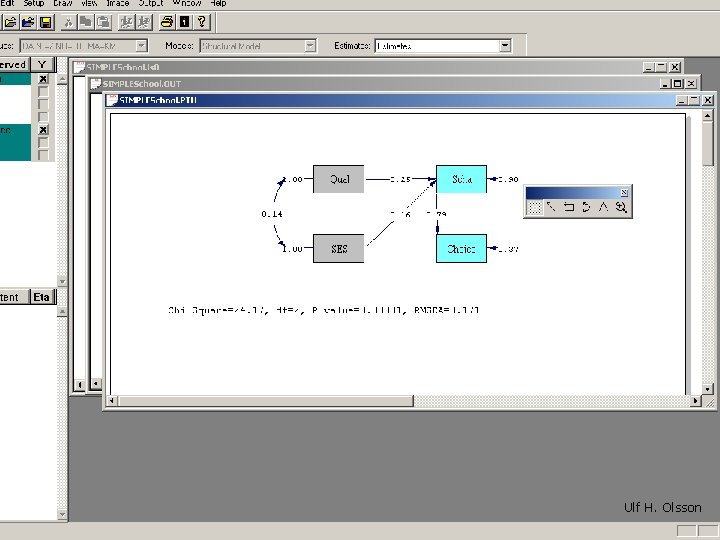
Task: Tick the last Y checkbox in the column
Action: pos(43,155)
